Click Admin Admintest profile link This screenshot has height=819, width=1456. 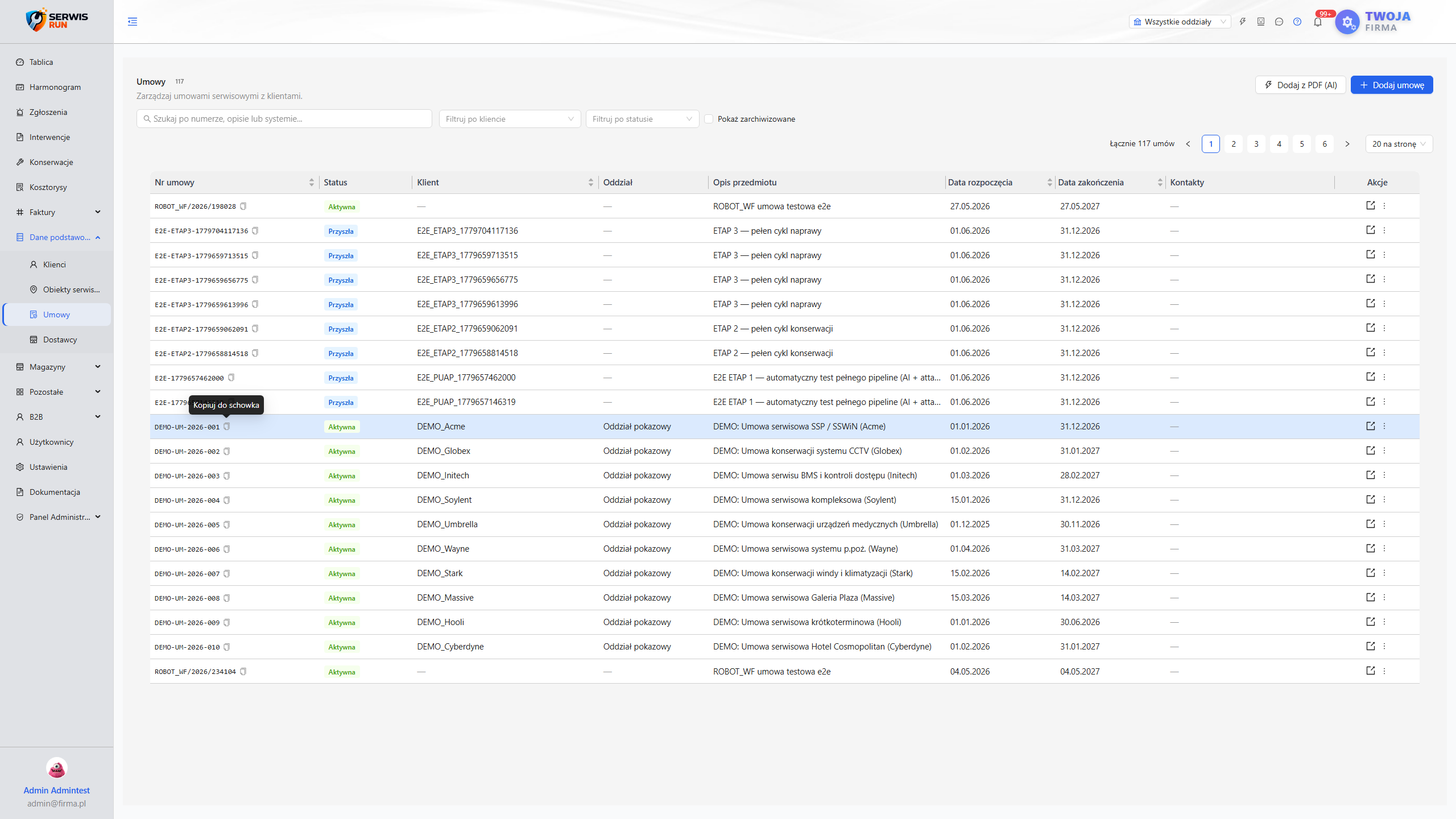point(57,790)
